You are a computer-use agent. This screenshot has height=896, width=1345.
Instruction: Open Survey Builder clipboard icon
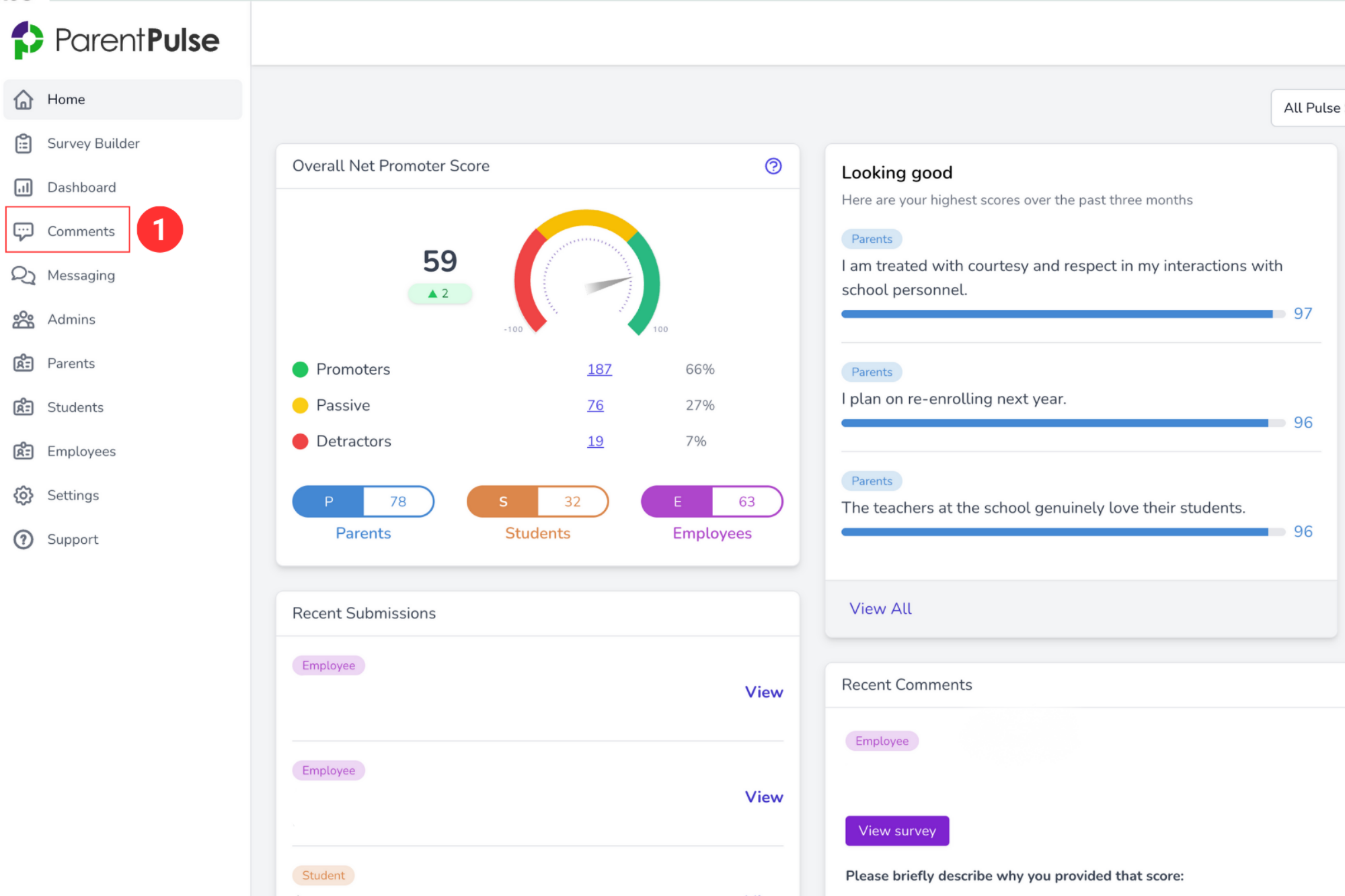[x=24, y=143]
